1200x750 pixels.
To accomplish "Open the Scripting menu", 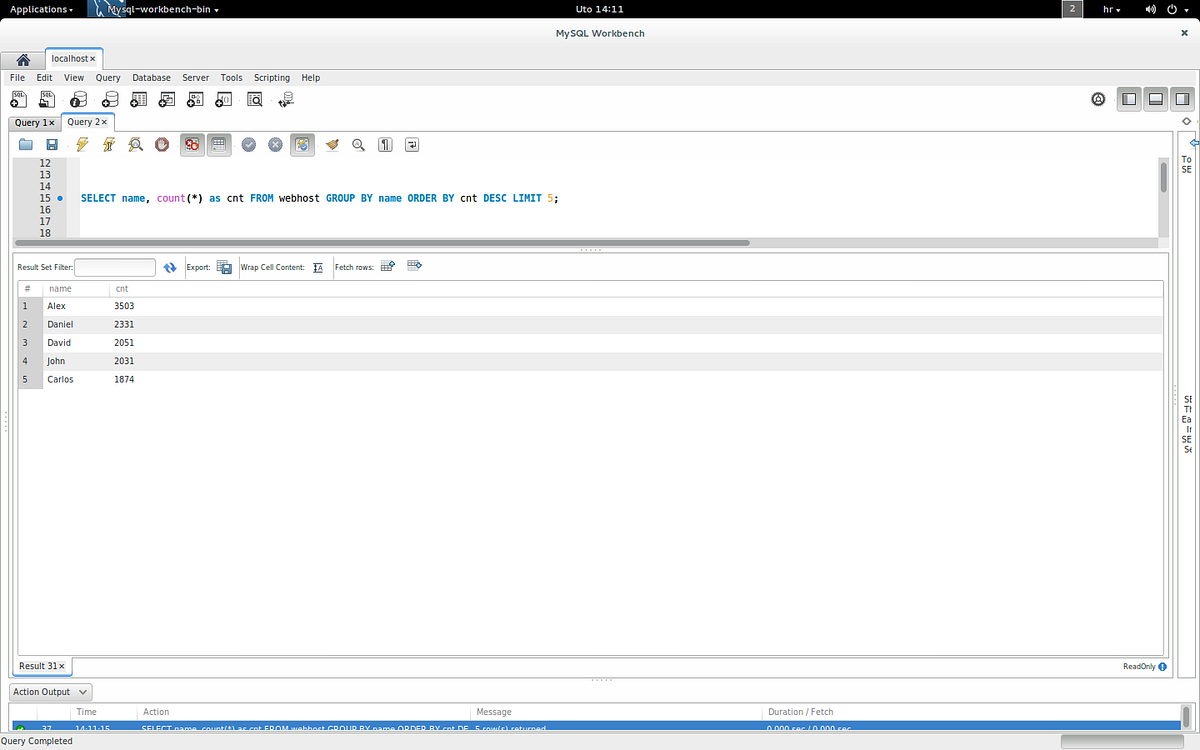I will coord(272,77).
